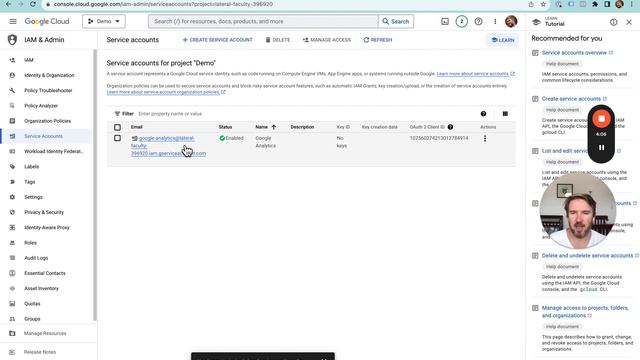Check the google-analytics service account row checkbox

click(x=118, y=138)
